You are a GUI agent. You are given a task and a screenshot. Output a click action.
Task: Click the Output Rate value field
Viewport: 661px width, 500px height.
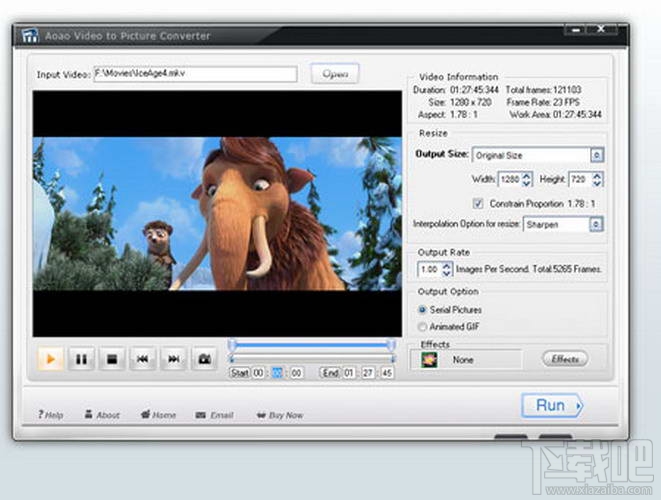point(430,269)
